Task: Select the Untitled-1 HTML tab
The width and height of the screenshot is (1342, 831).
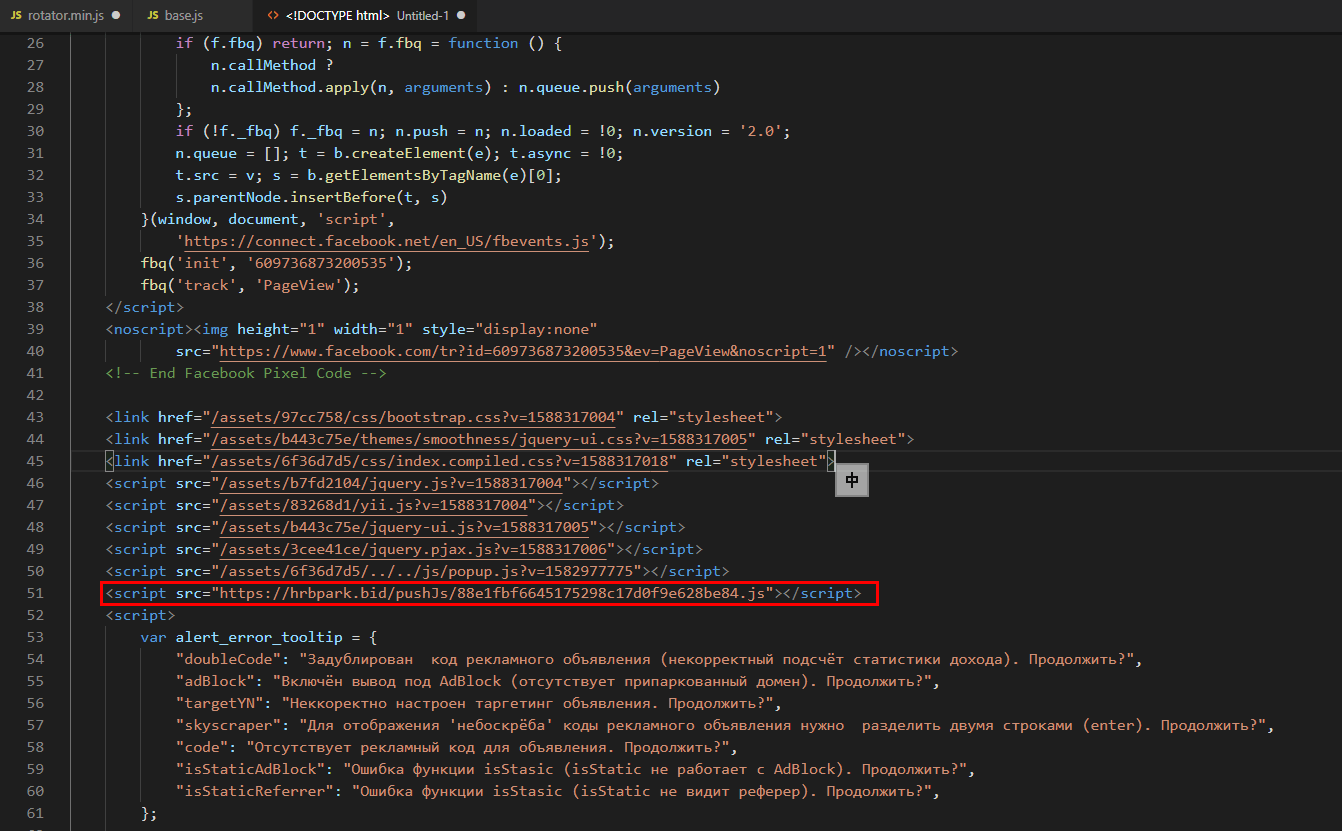Action: point(365,16)
